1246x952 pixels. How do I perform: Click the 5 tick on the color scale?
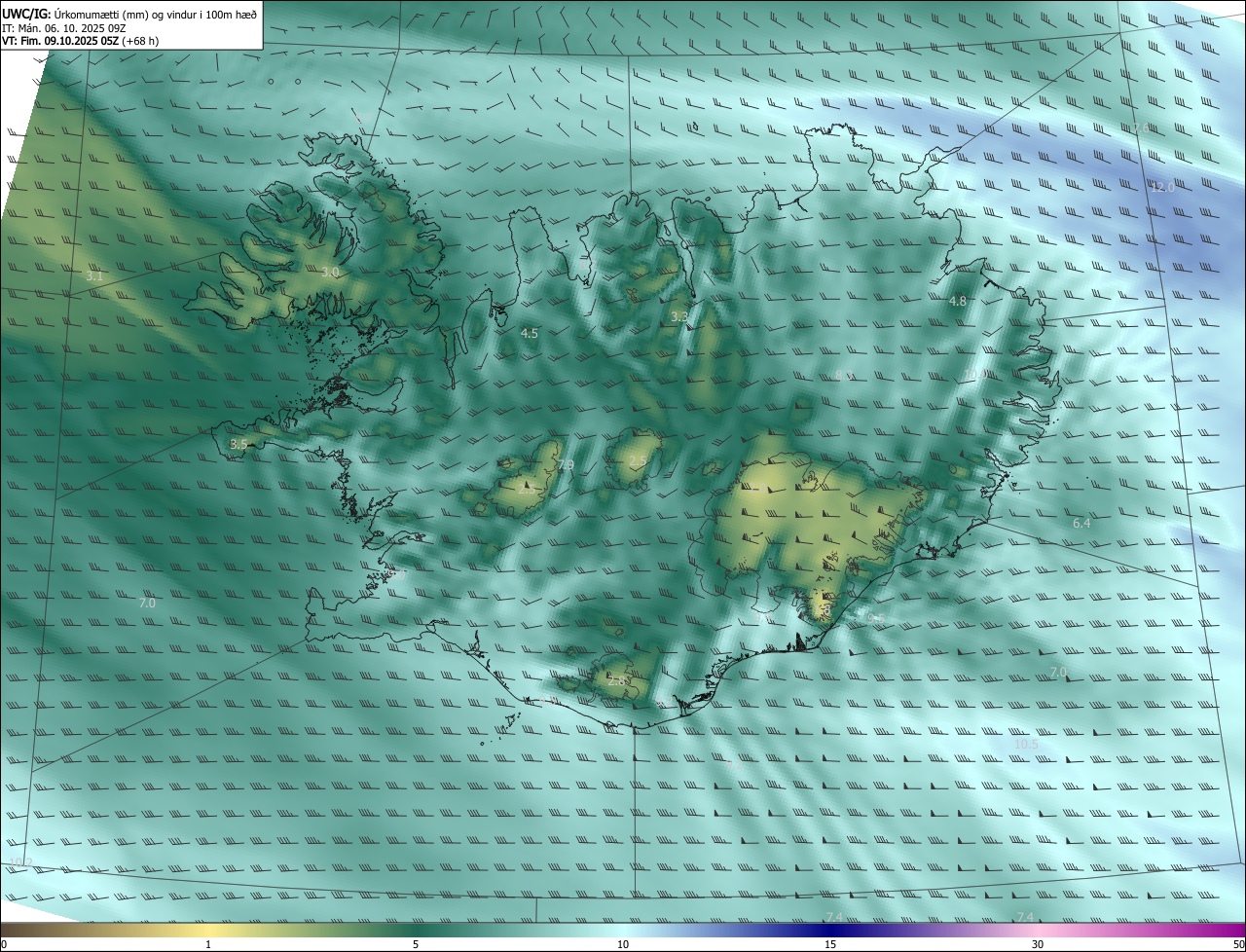416,944
